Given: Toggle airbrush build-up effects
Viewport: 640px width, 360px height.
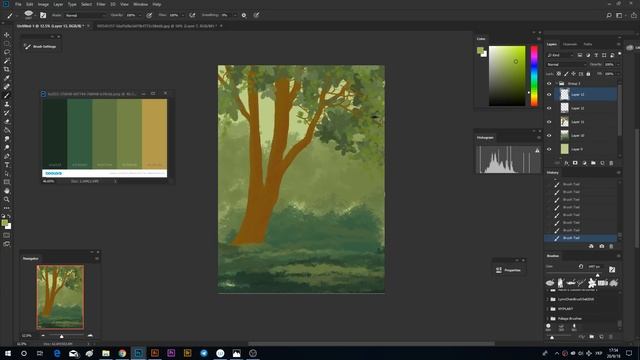Looking at the screenshot, I should pos(192,15).
